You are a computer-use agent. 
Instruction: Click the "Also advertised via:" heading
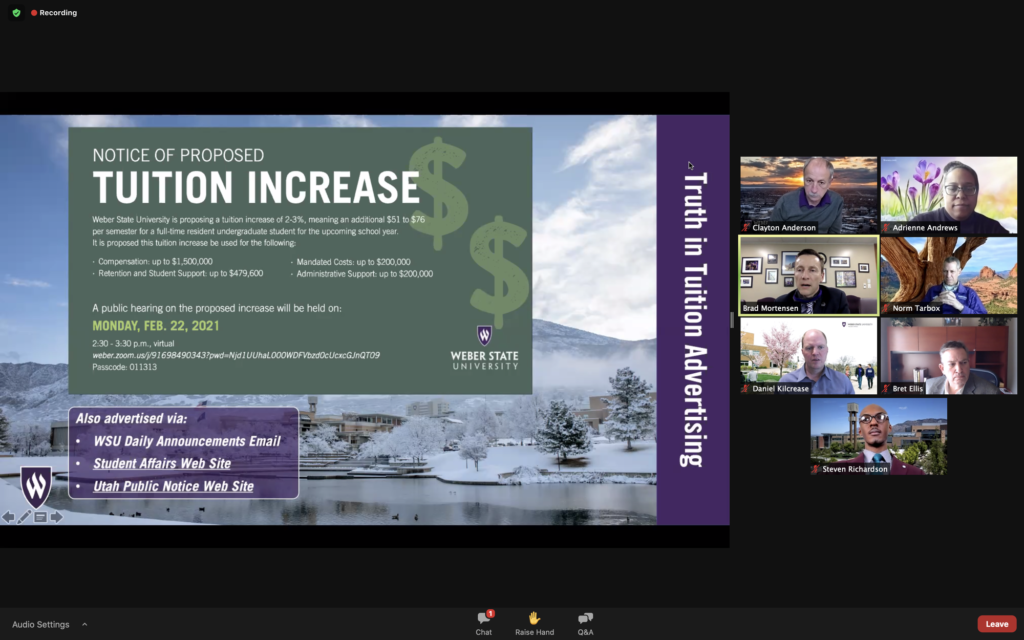(131, 419)
